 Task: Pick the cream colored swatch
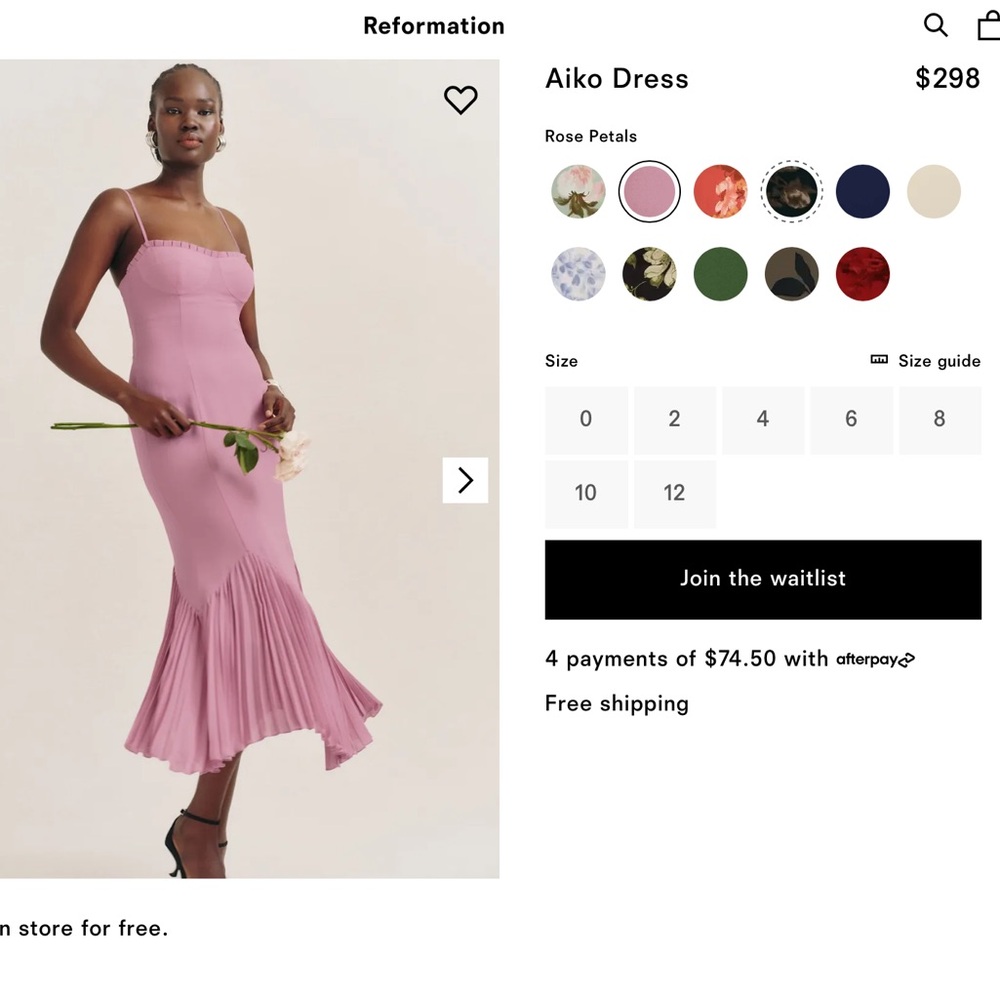tap(933, 191)
